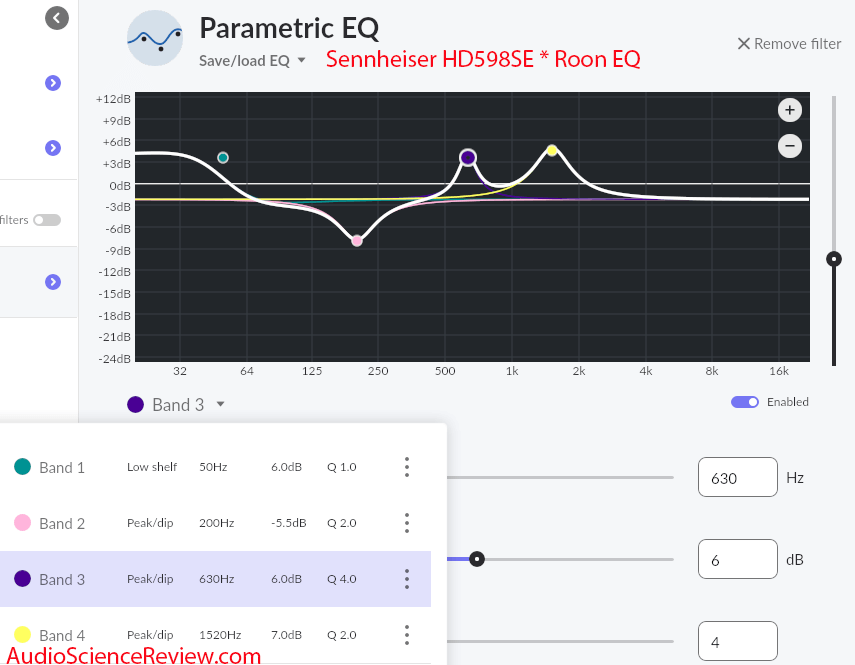Click the '-24dB' axis label
This screenshot has height=665, width=855.
point(115,359)
